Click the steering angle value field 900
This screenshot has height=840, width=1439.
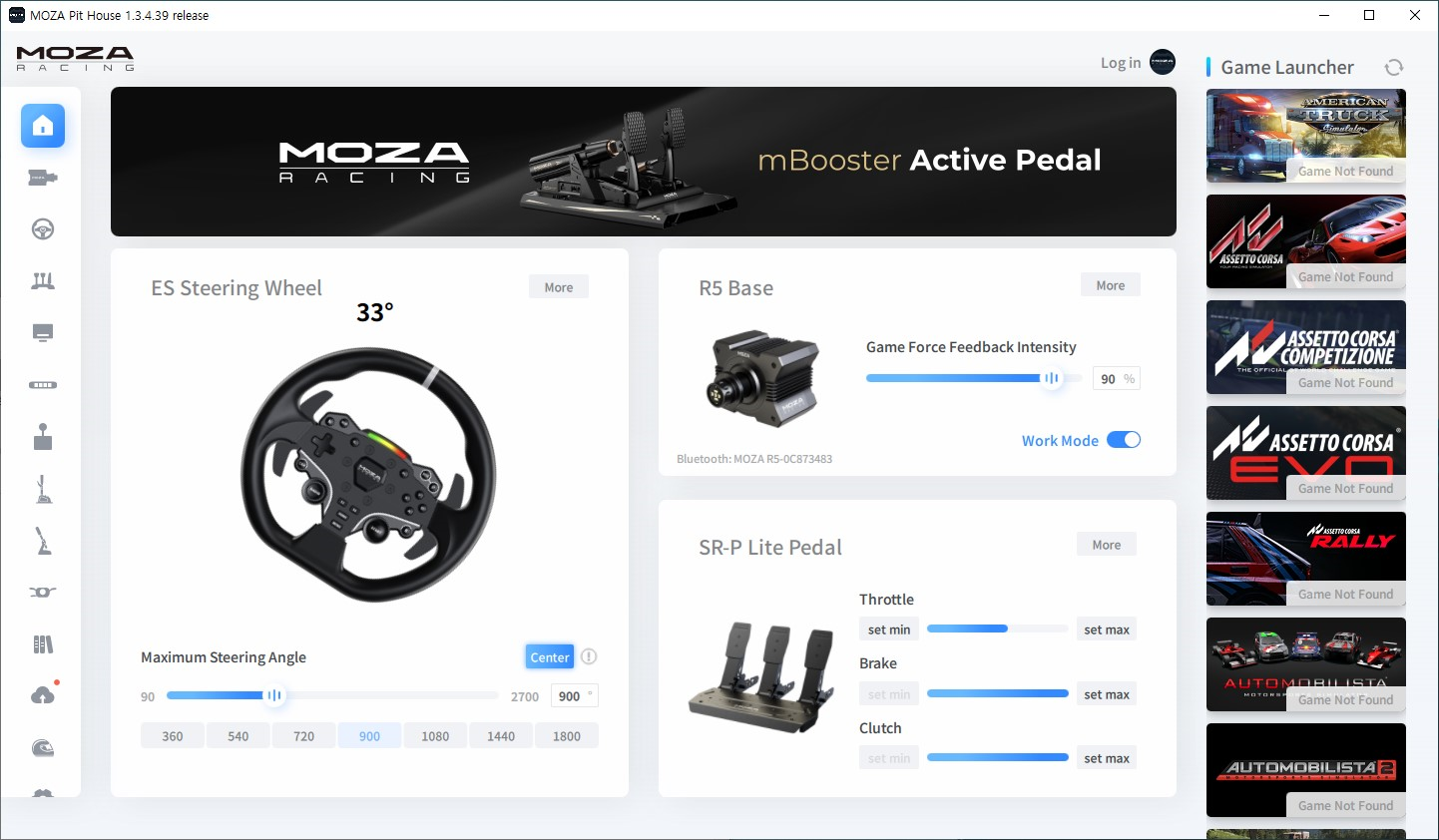(x=575, y=696)
